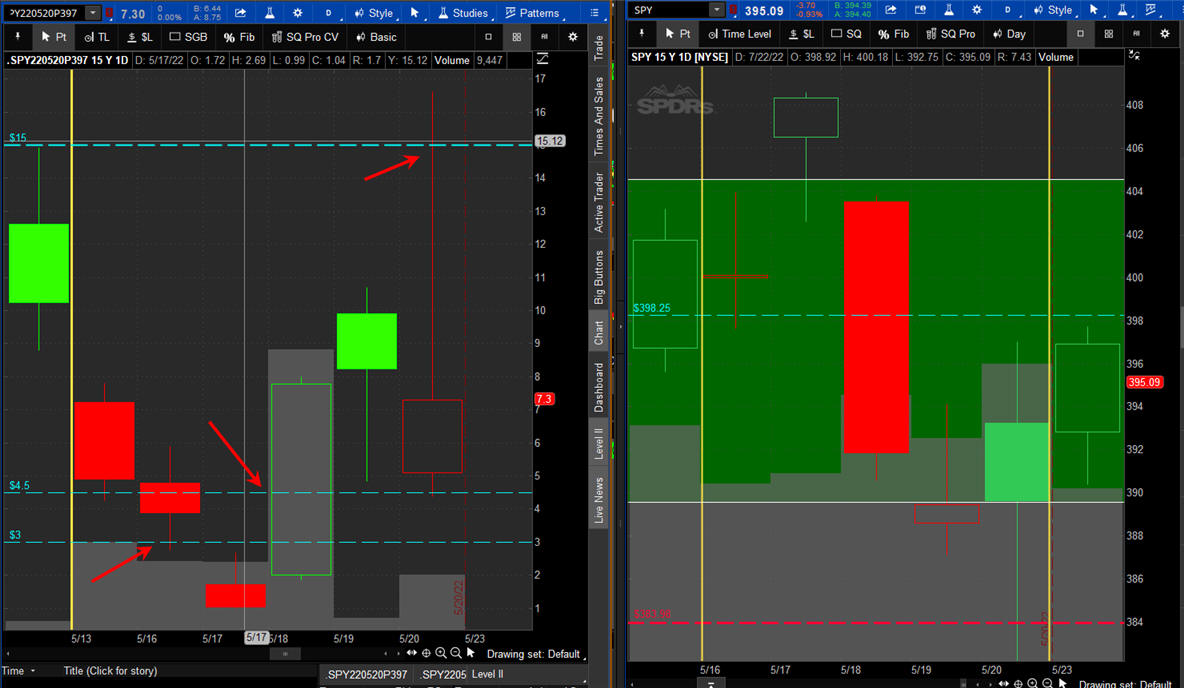Apply Basic style preset
The width and height of the screenshot is (1184, 688).
click(376, 36)
